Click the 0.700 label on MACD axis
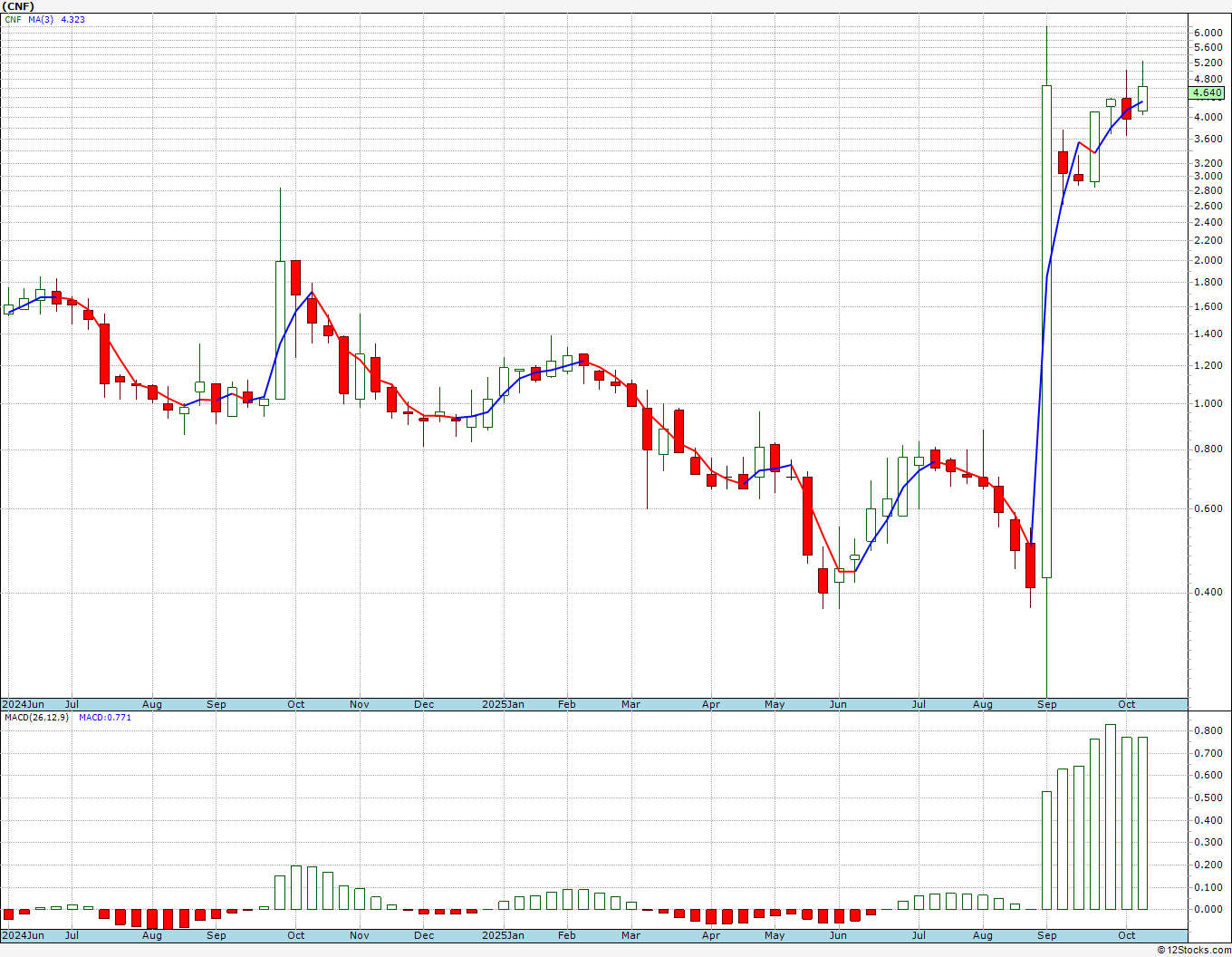 point(1208,753)
